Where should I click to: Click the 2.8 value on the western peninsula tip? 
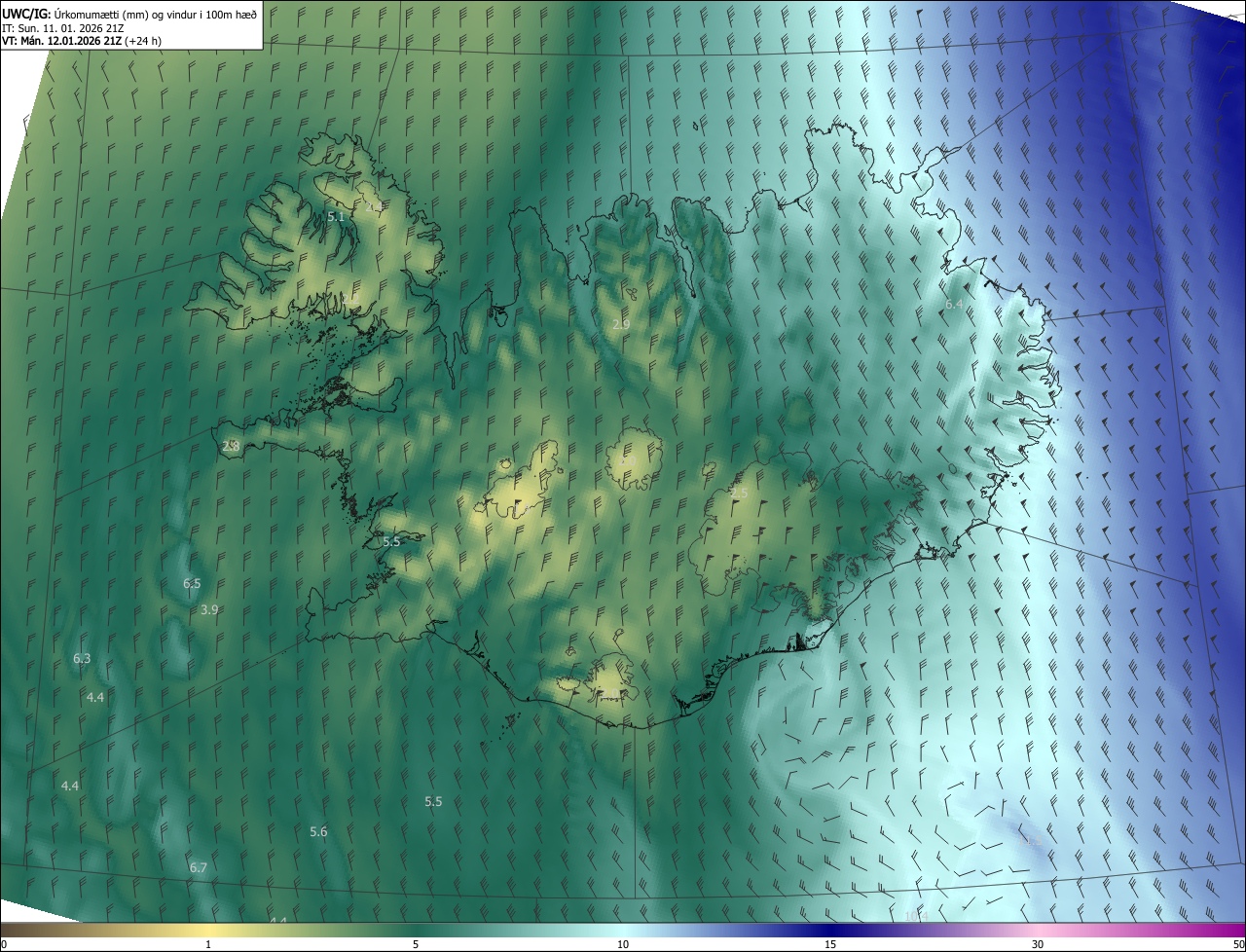pyautogui.click(x=231, y=446)
